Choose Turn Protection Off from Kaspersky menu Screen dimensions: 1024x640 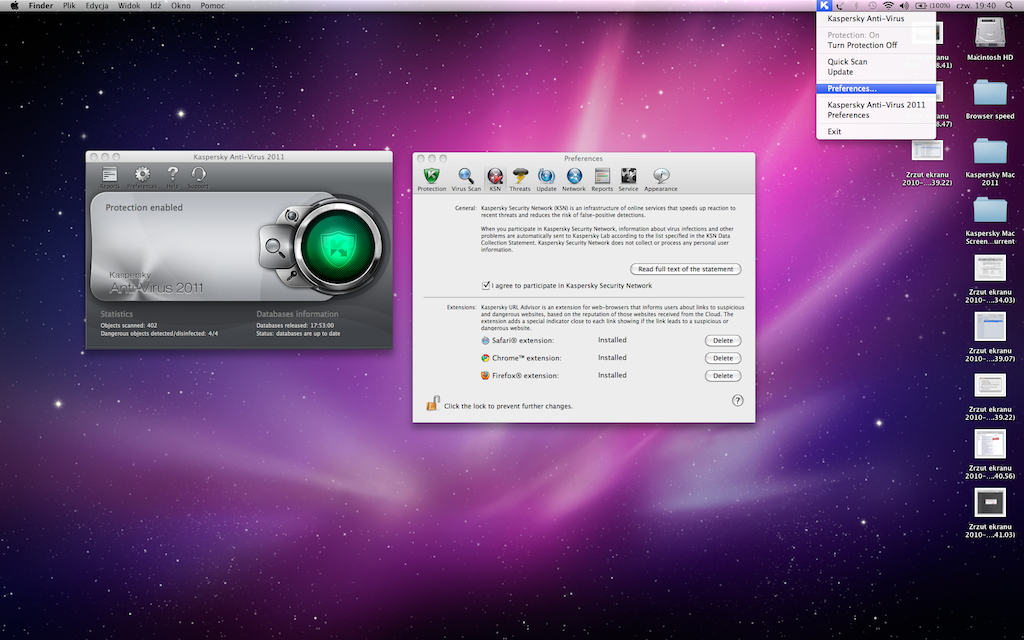point(862,45)
